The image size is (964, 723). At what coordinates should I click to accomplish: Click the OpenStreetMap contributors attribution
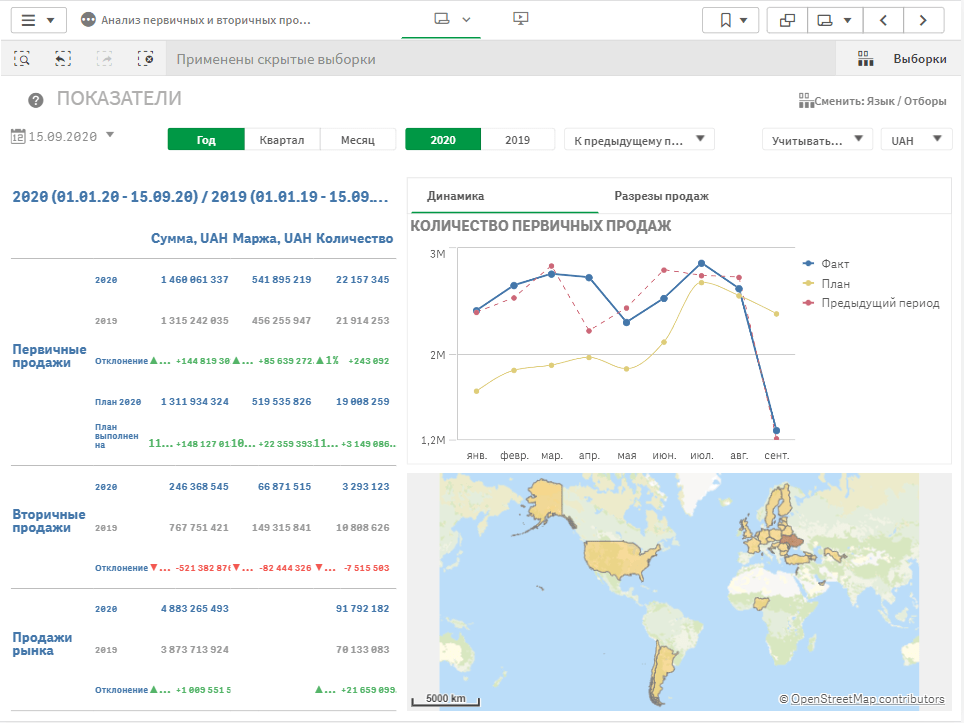[866, 699]
